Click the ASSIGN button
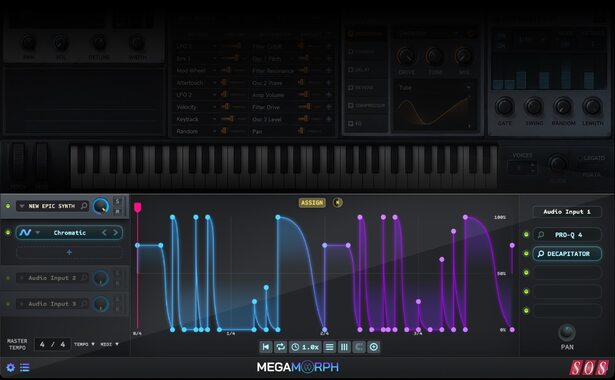The height and width of the screenshot is (380, 615). click(312, 202)
